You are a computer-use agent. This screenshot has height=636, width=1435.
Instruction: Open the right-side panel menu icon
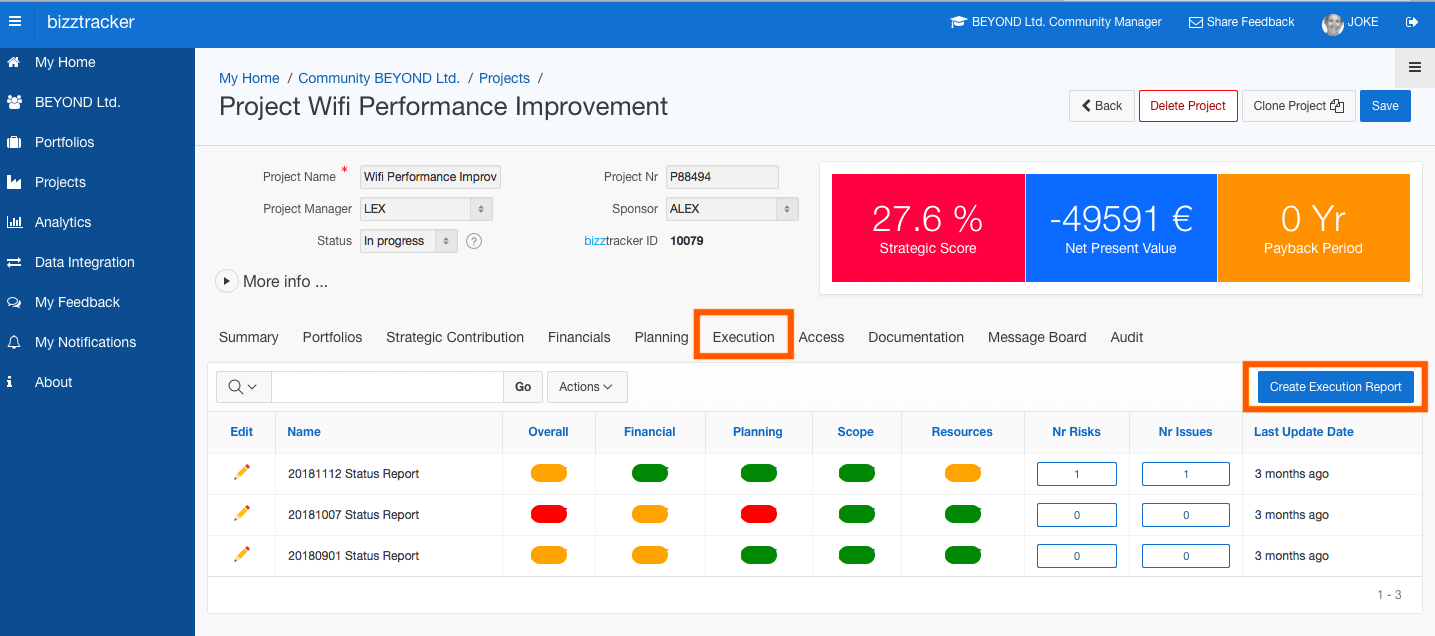(x=1415, y=67)
